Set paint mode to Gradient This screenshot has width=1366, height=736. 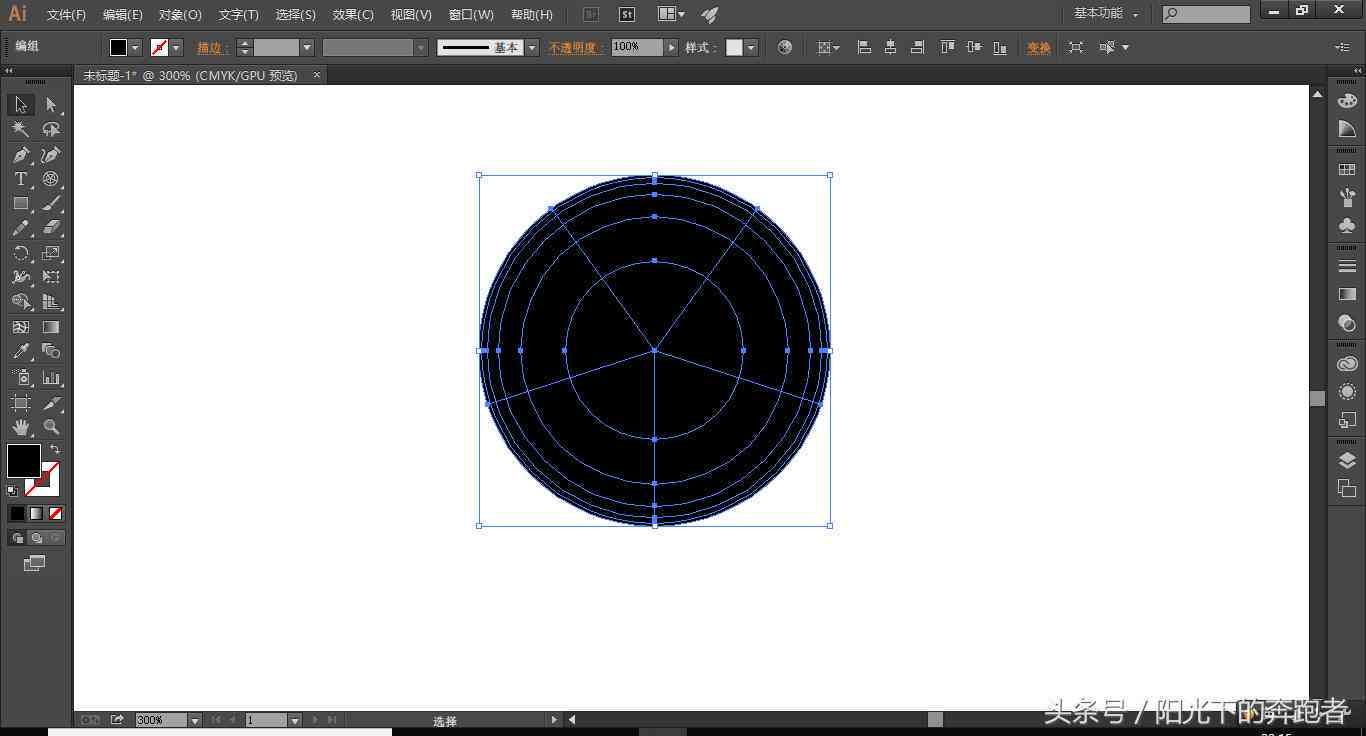tap(36, 513)
